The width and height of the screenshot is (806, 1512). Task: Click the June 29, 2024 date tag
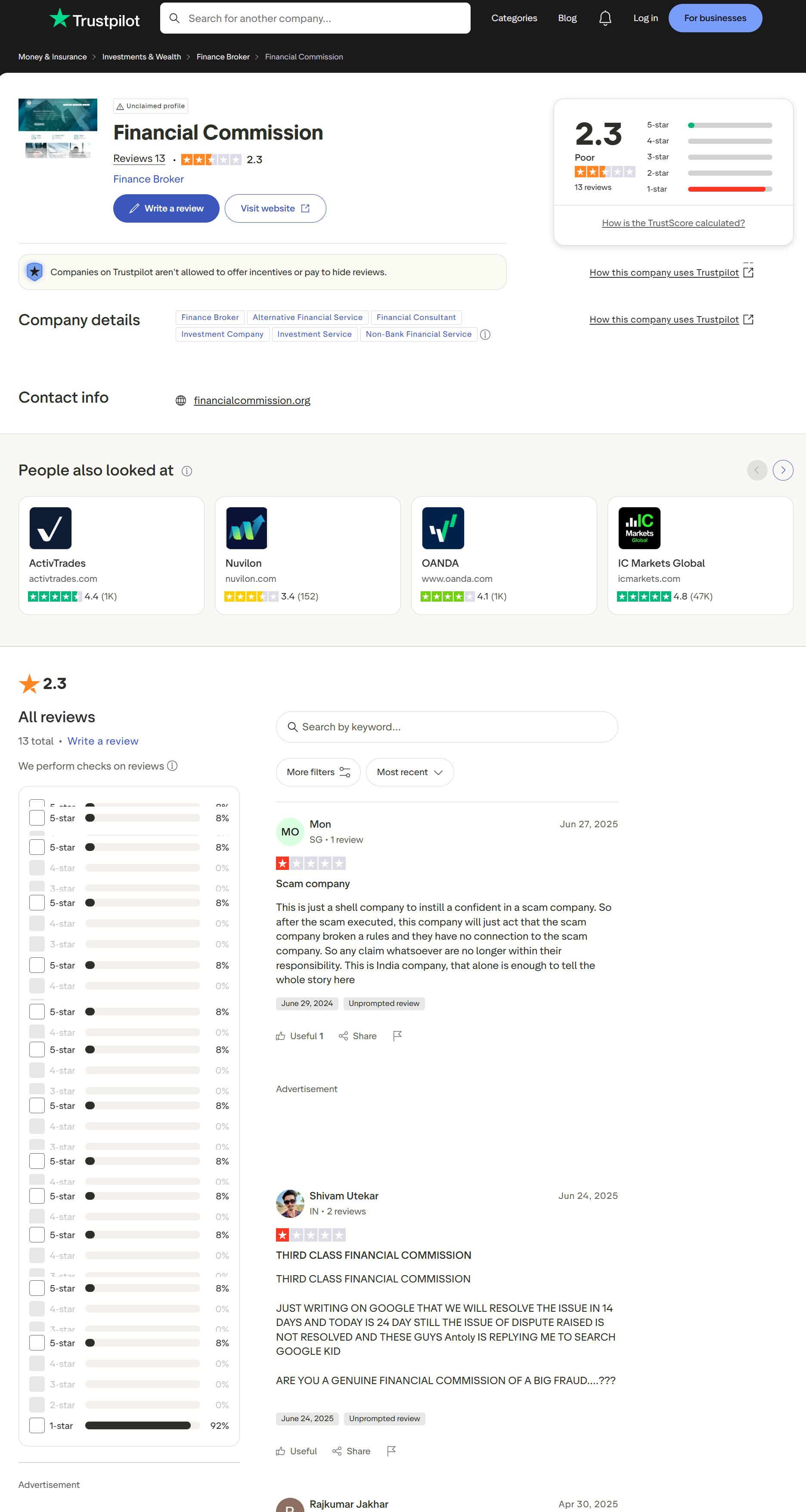click(x=307, y=1004)
